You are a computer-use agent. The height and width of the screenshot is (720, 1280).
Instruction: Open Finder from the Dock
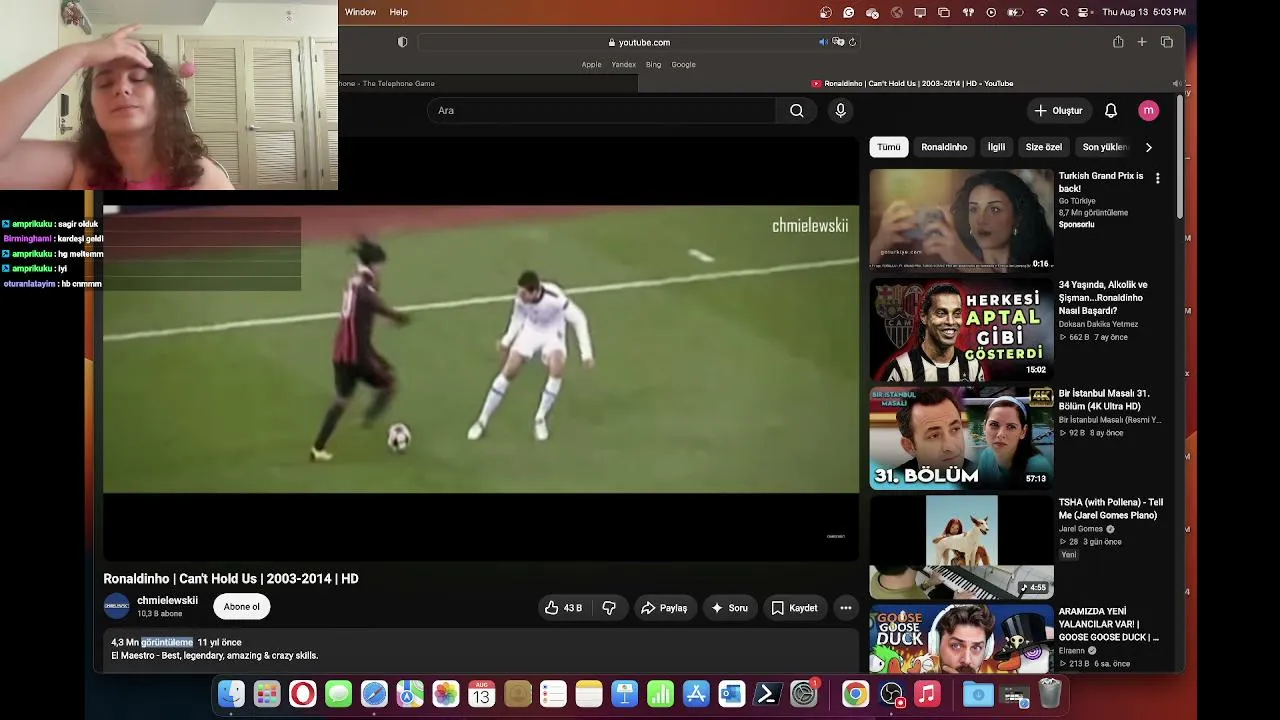pos(231,693)
